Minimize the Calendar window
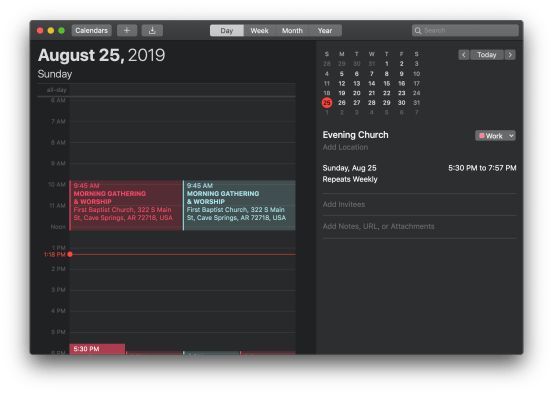Screen dimensions: 553x394 [x=50, y=31]
